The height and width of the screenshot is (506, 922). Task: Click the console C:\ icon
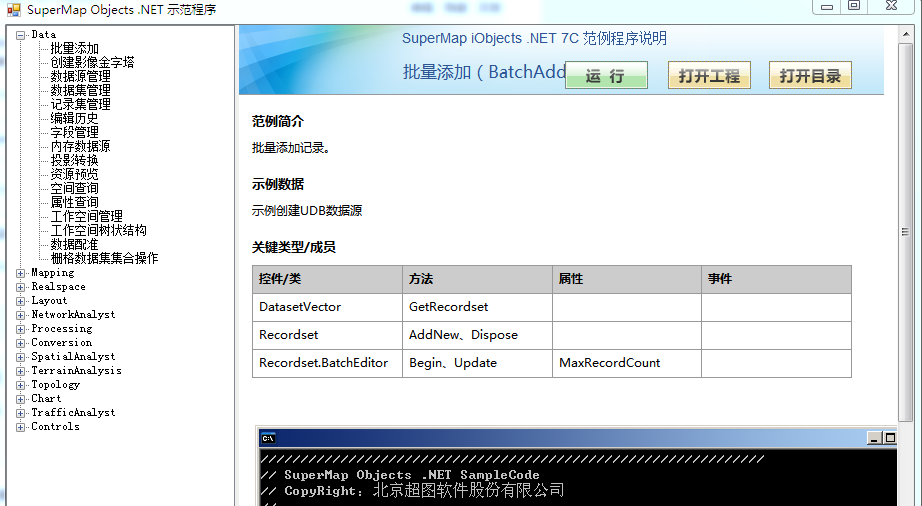tap(268, 438)
